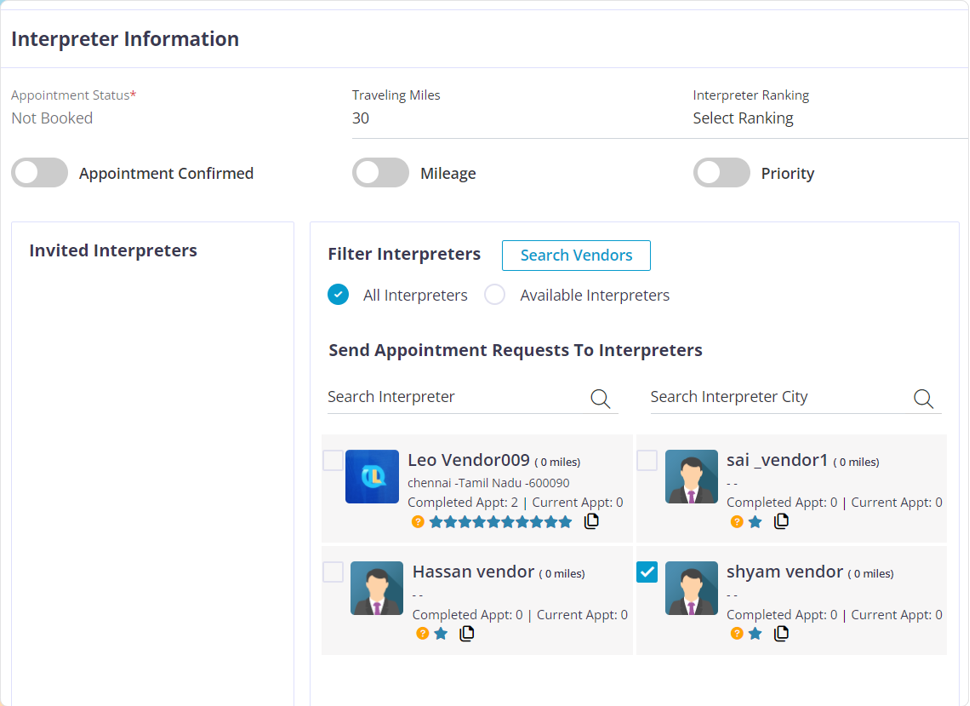Viewport: 970px width, 706px height.
Task: Click magnifier icon in Search Interpreter City field
Action: click(x=923, y=398)
